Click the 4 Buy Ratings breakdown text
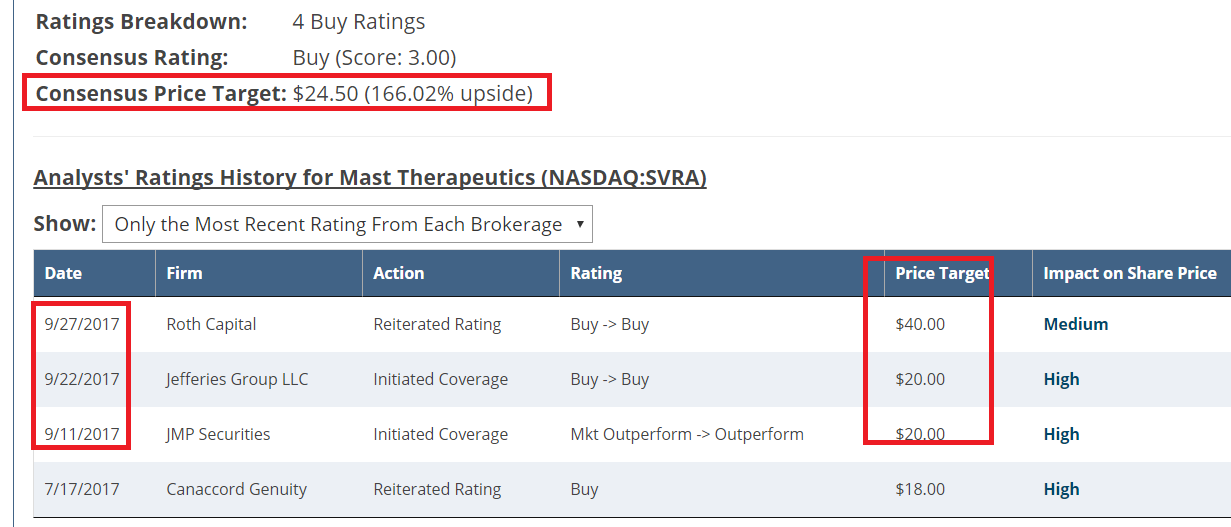The image size is (1231, 527). pyautogui.click(x=359, y=22)
